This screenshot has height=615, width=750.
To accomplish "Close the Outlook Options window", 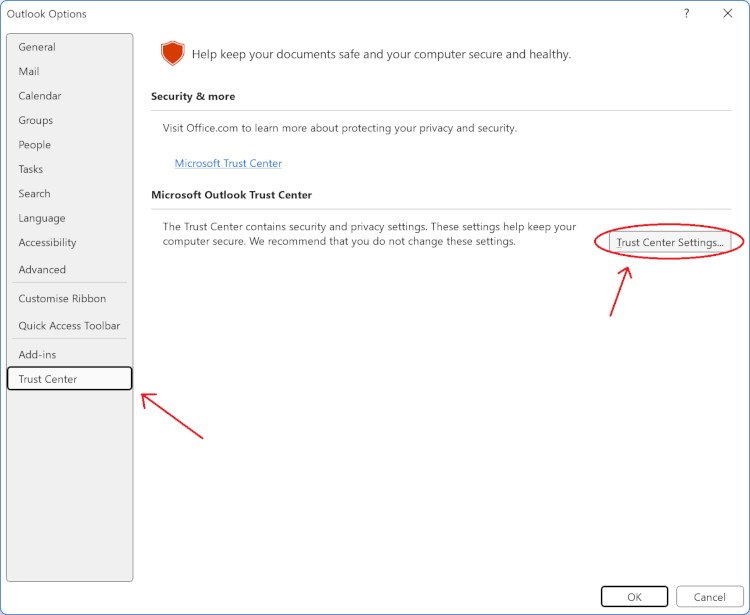I will click(x=728, y=13).
